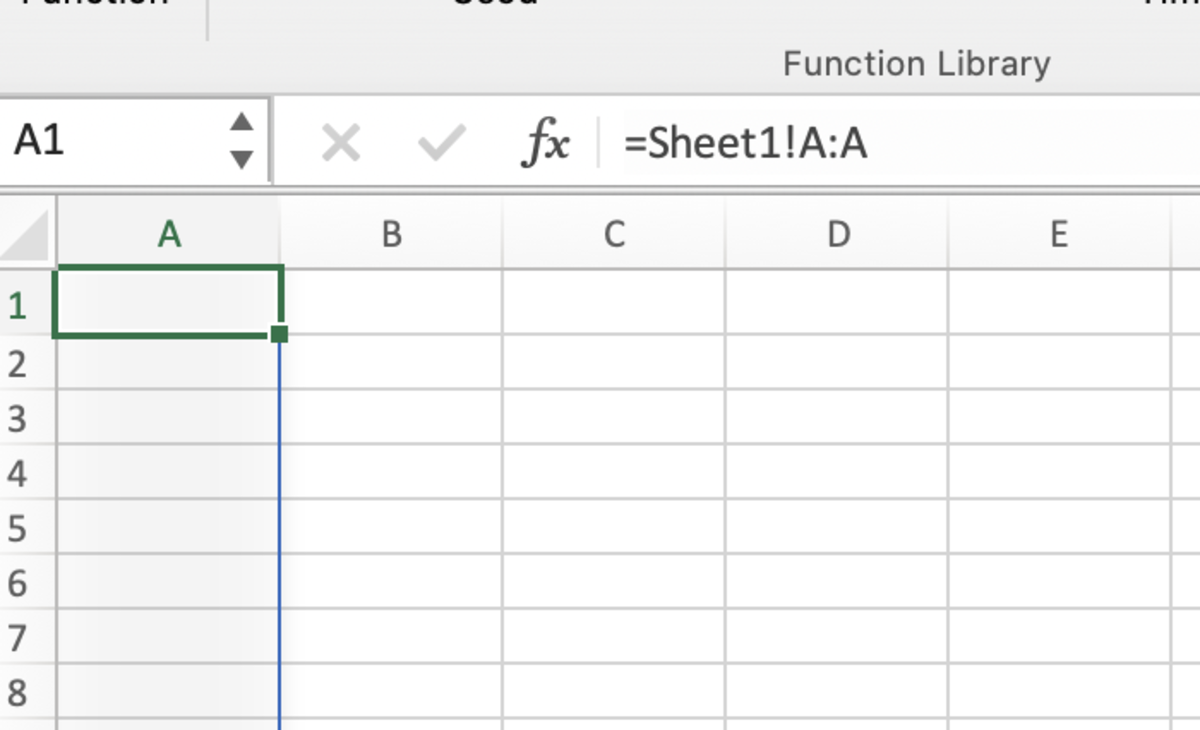Click the Enter checkmark icon in formula bar

pos(441,144)
